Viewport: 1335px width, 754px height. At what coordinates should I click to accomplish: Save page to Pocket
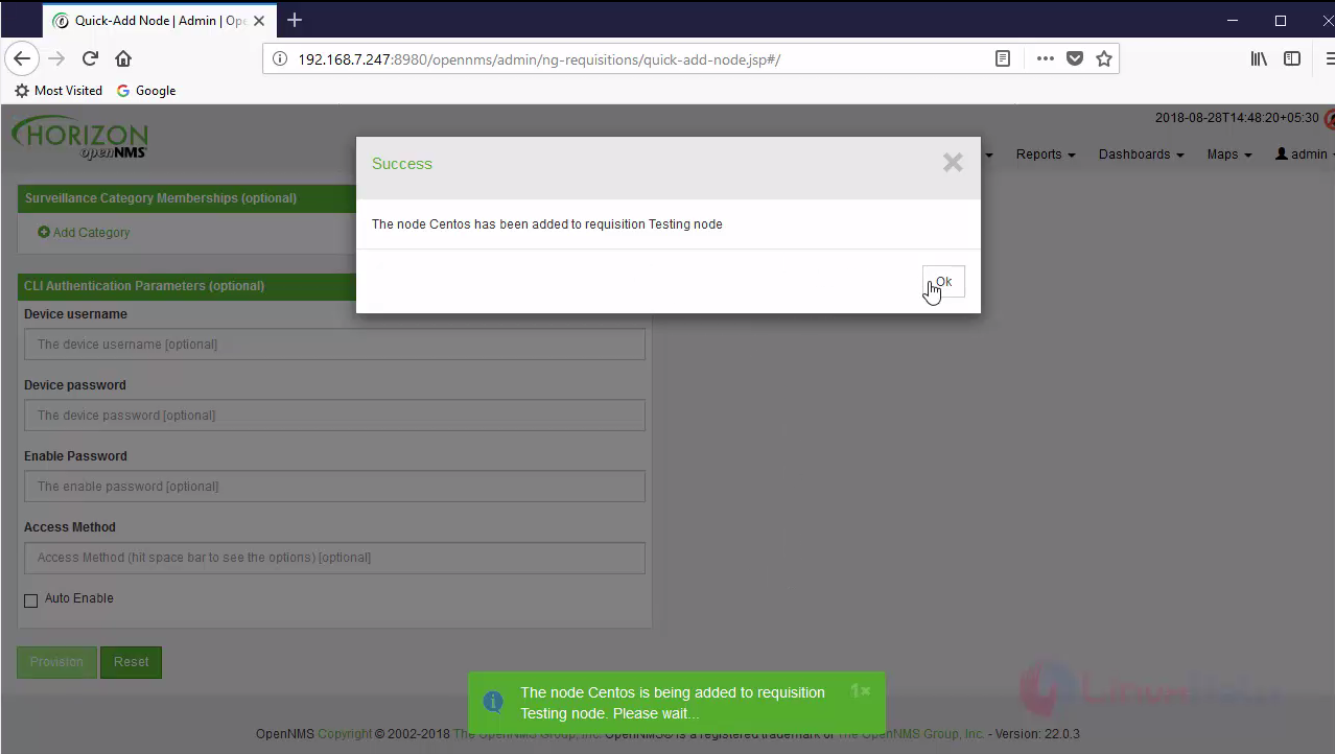click(1075, 59)
